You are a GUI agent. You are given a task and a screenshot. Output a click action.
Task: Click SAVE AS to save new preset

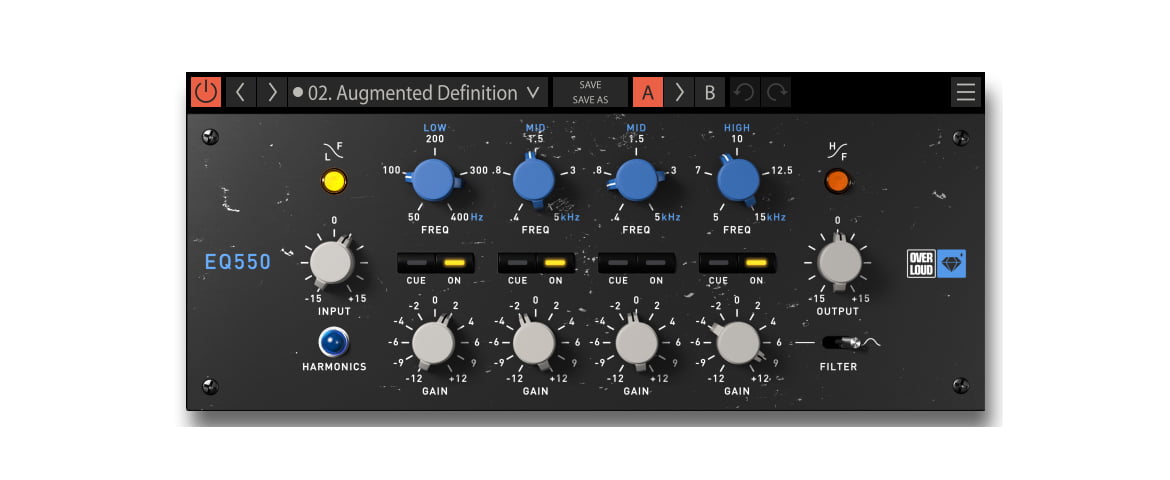point(590,100)
